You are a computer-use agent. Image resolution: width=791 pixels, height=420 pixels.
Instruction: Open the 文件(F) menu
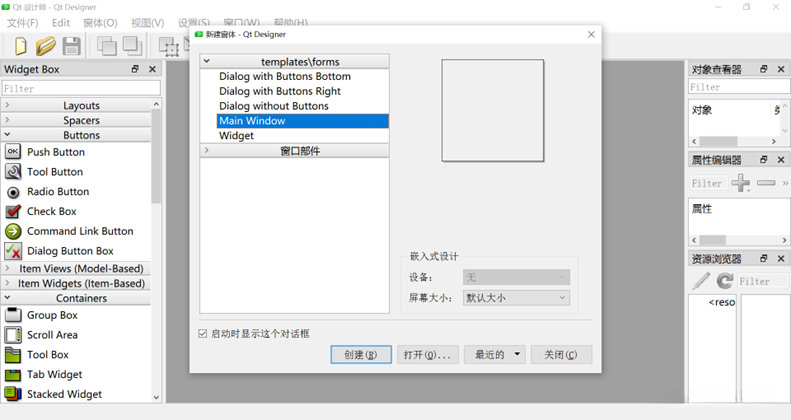coord(22,23)
